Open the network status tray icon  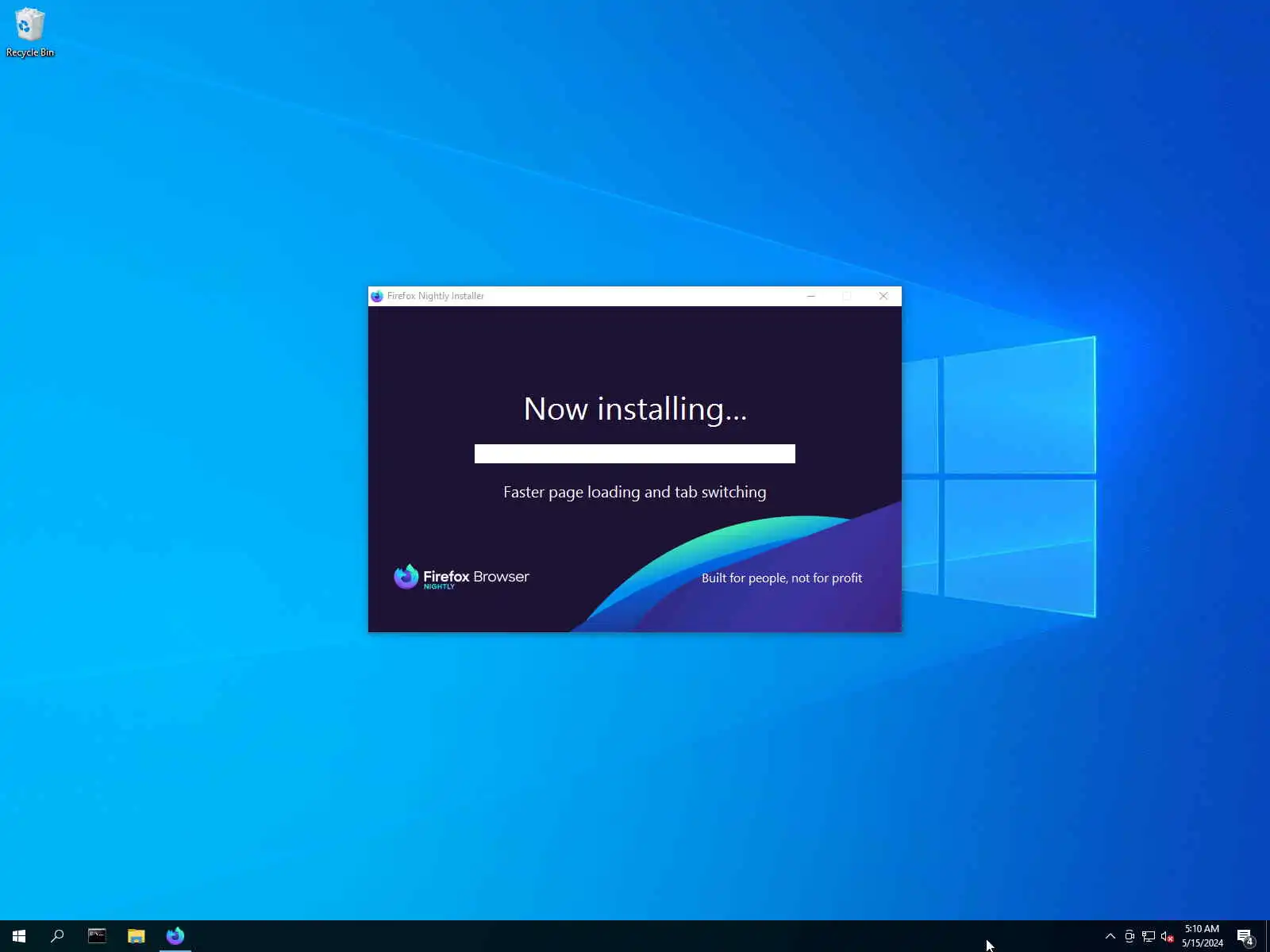tap(1149, 936)
